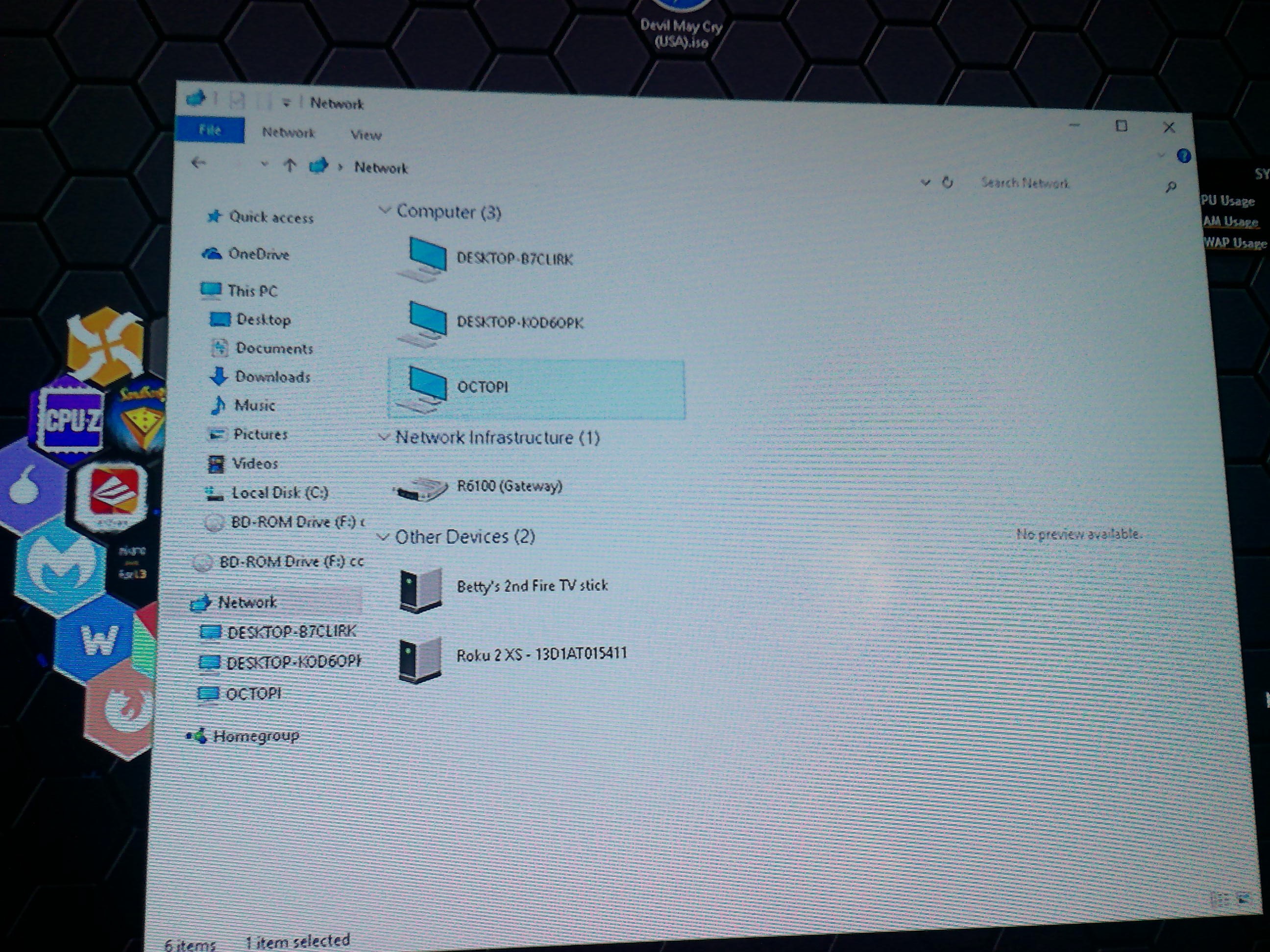Screen dimensions: 1270x952
Task: Open Downloads in navigation pane
Action: pyautogui.click(x=260, y=377)
